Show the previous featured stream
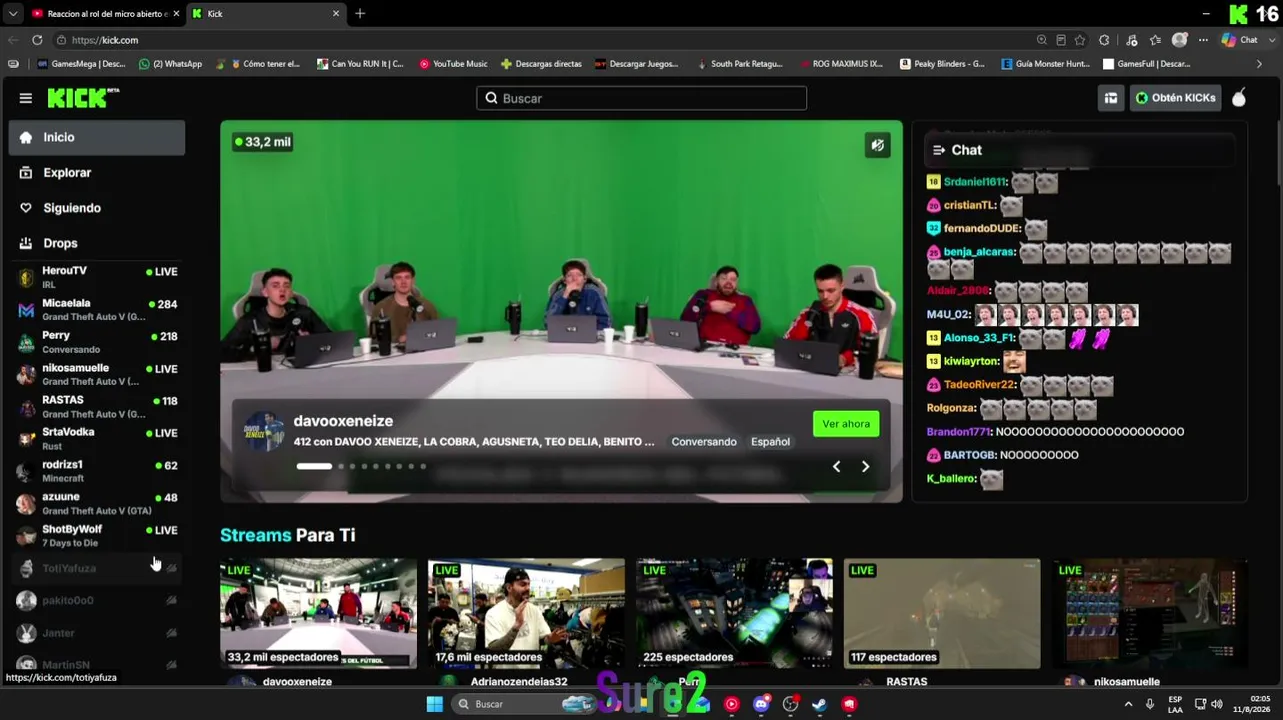Viewport: 1283px width, 720px height. point(837,467)
